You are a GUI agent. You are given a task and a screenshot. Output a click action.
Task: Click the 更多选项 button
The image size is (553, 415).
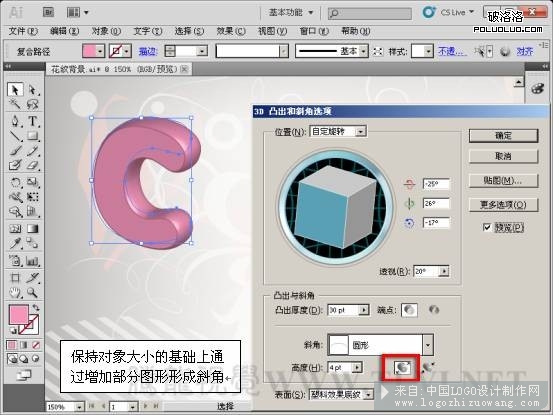click(x=503, y=205)
